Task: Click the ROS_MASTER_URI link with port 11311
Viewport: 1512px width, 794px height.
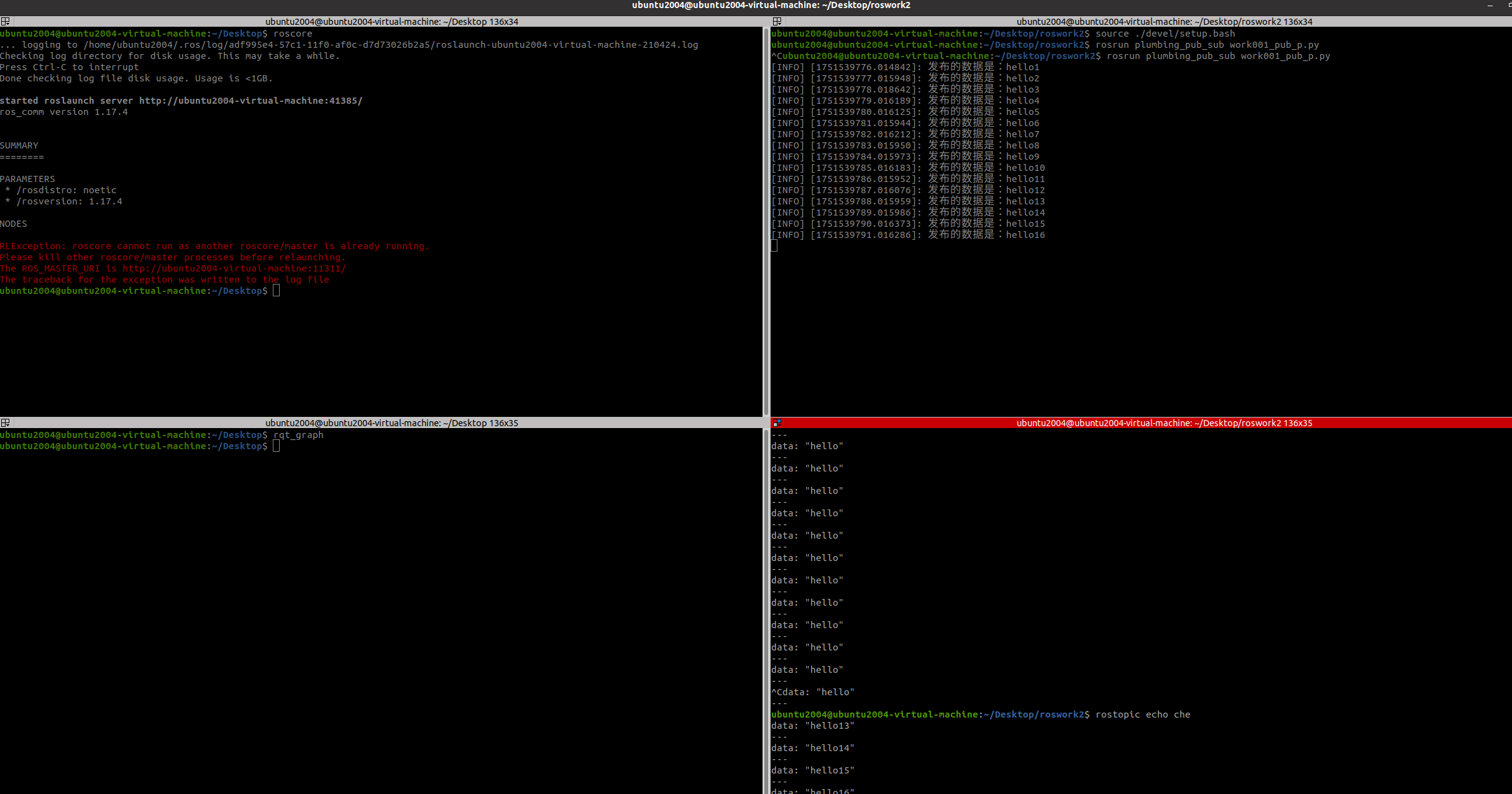Action: [234, 268]
